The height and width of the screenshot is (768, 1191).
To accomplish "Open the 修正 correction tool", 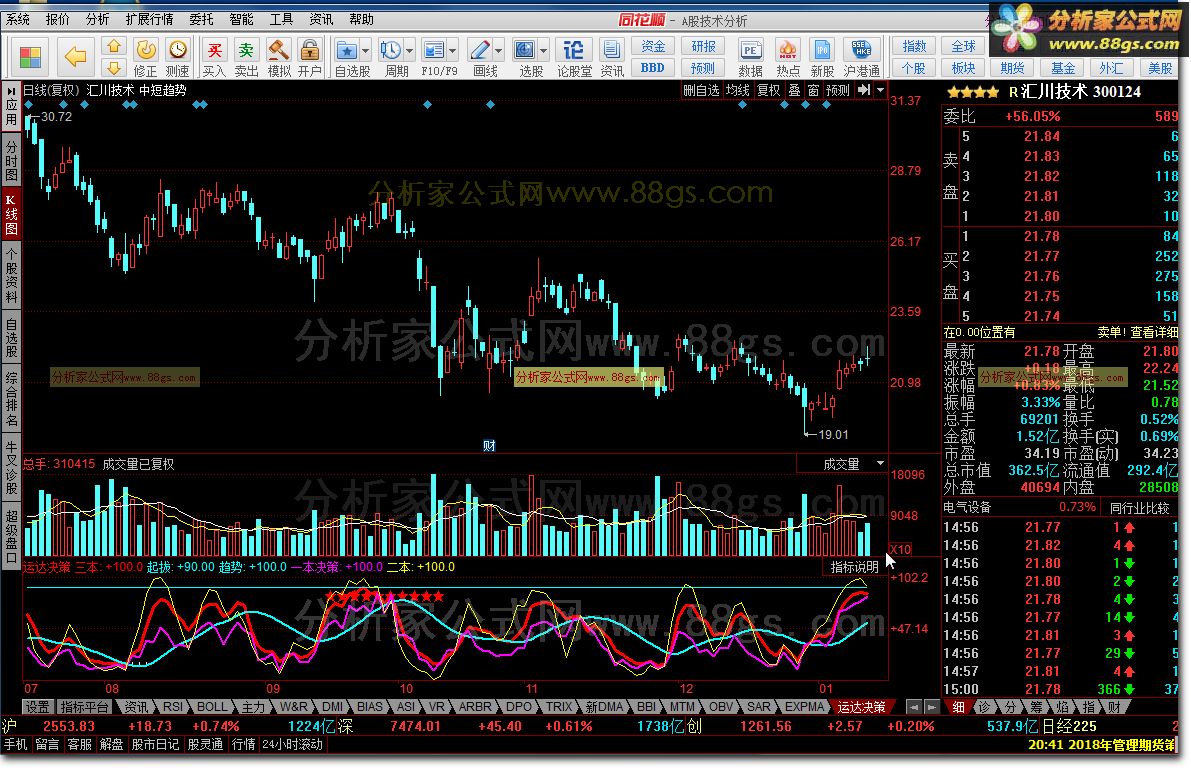I will (x=145, y=58).
